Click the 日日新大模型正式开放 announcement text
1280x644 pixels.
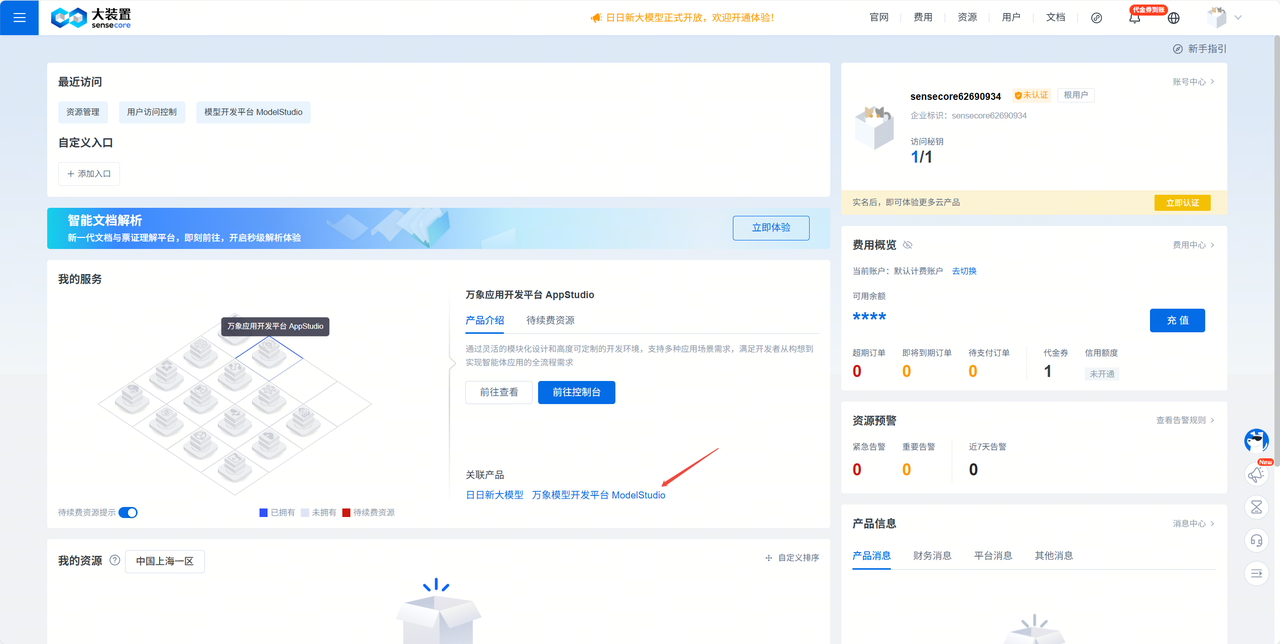coord(689,18)
